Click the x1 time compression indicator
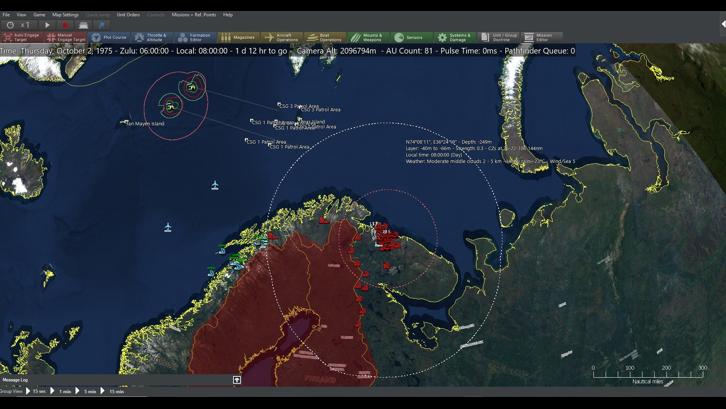This screenshot has height=409, width=726. click(25, 25)
